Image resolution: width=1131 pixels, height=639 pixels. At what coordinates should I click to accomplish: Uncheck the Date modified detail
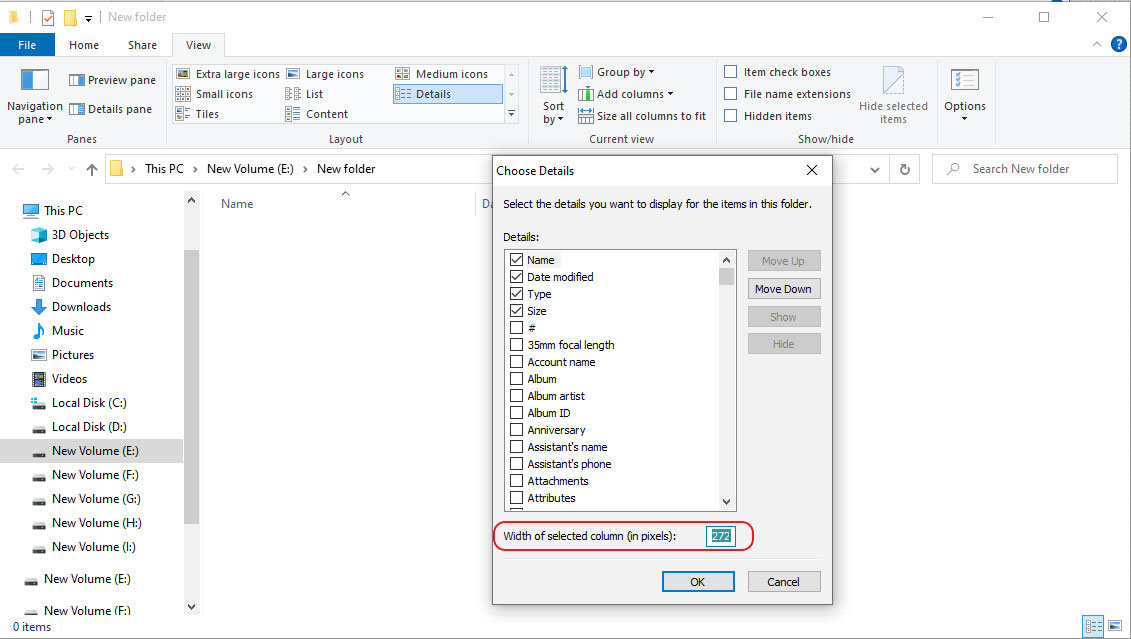tap(516, 277)
